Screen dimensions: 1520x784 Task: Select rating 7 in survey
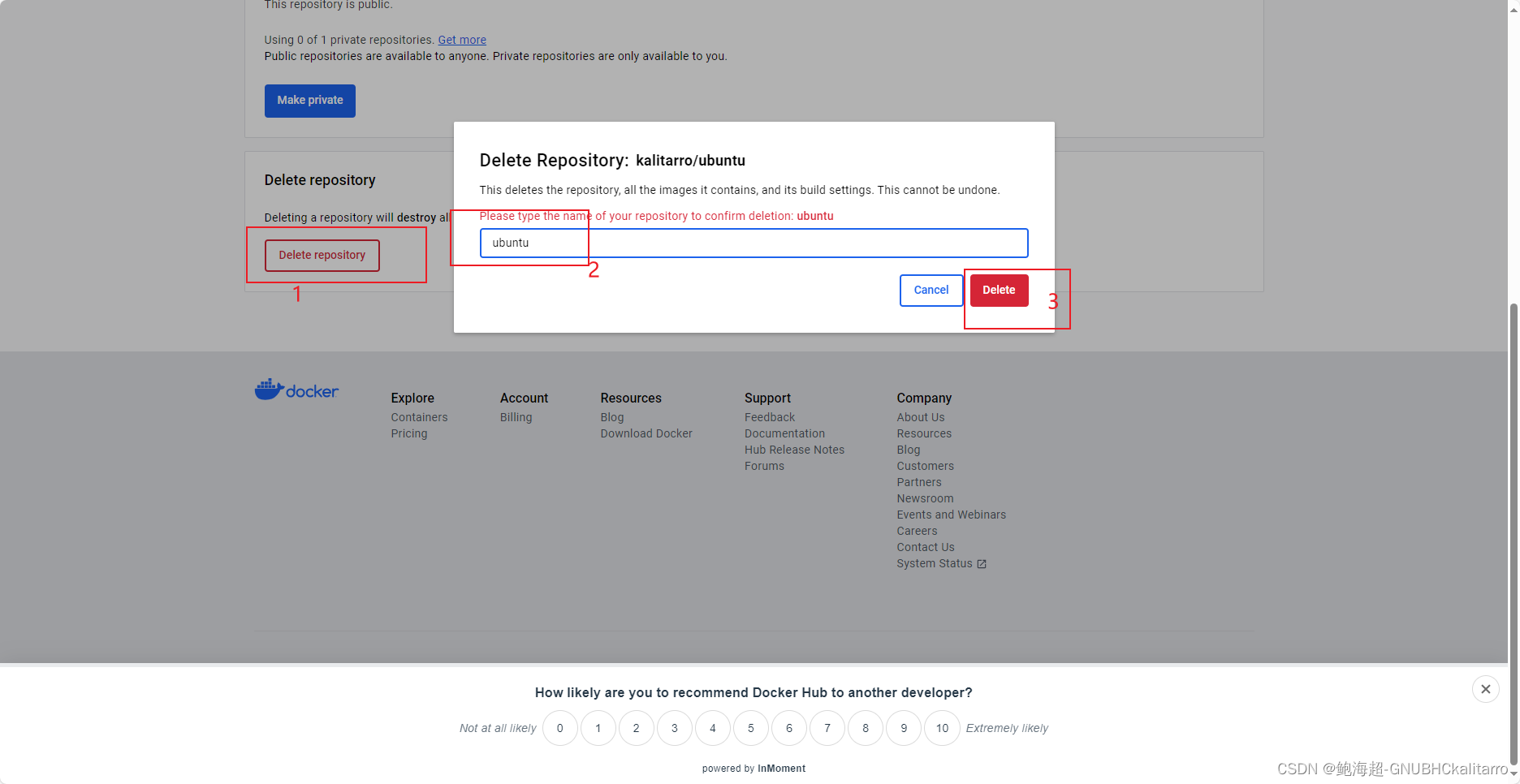point(827,728)
